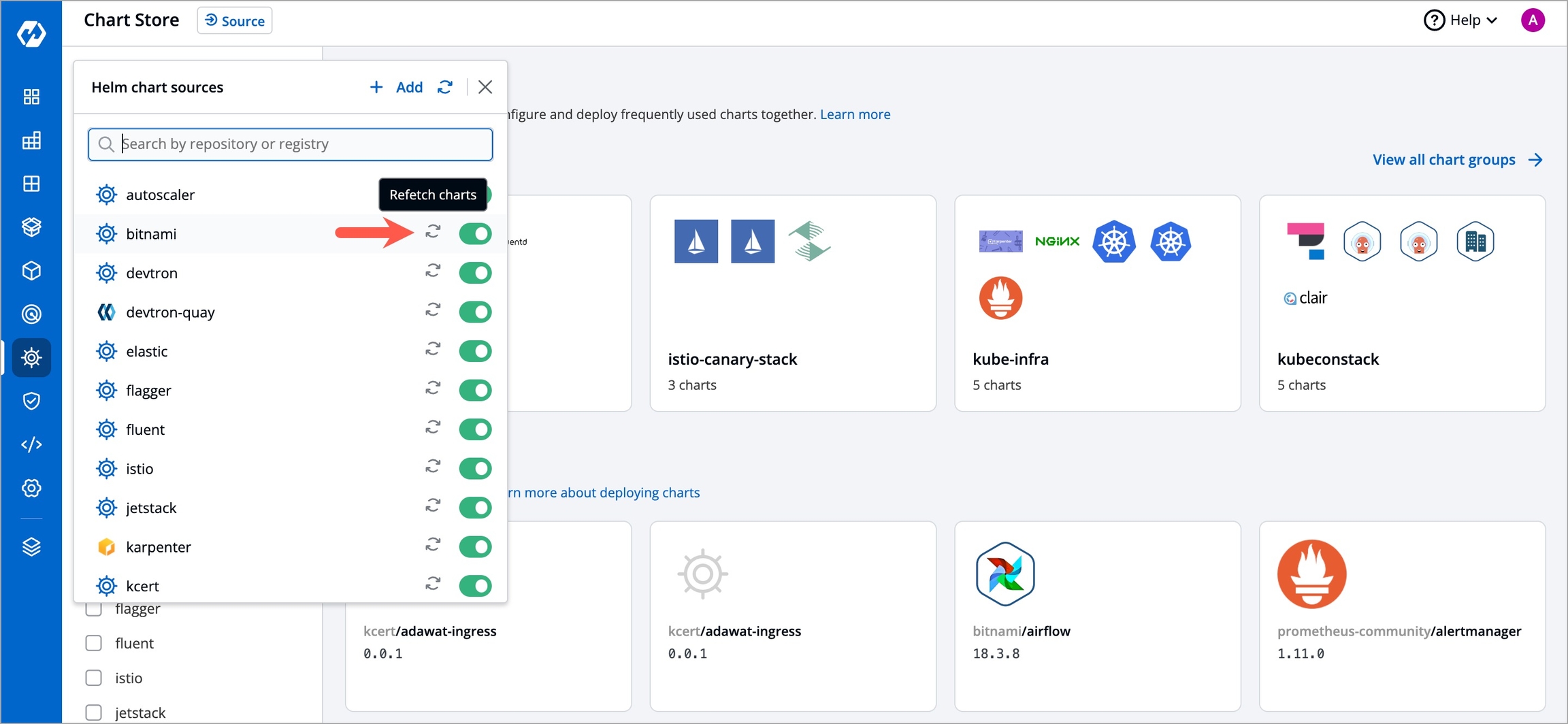This screenshot has height=724, width=1568.
Task: Click the Devtron logo in the sidebar
Action: 31,33
